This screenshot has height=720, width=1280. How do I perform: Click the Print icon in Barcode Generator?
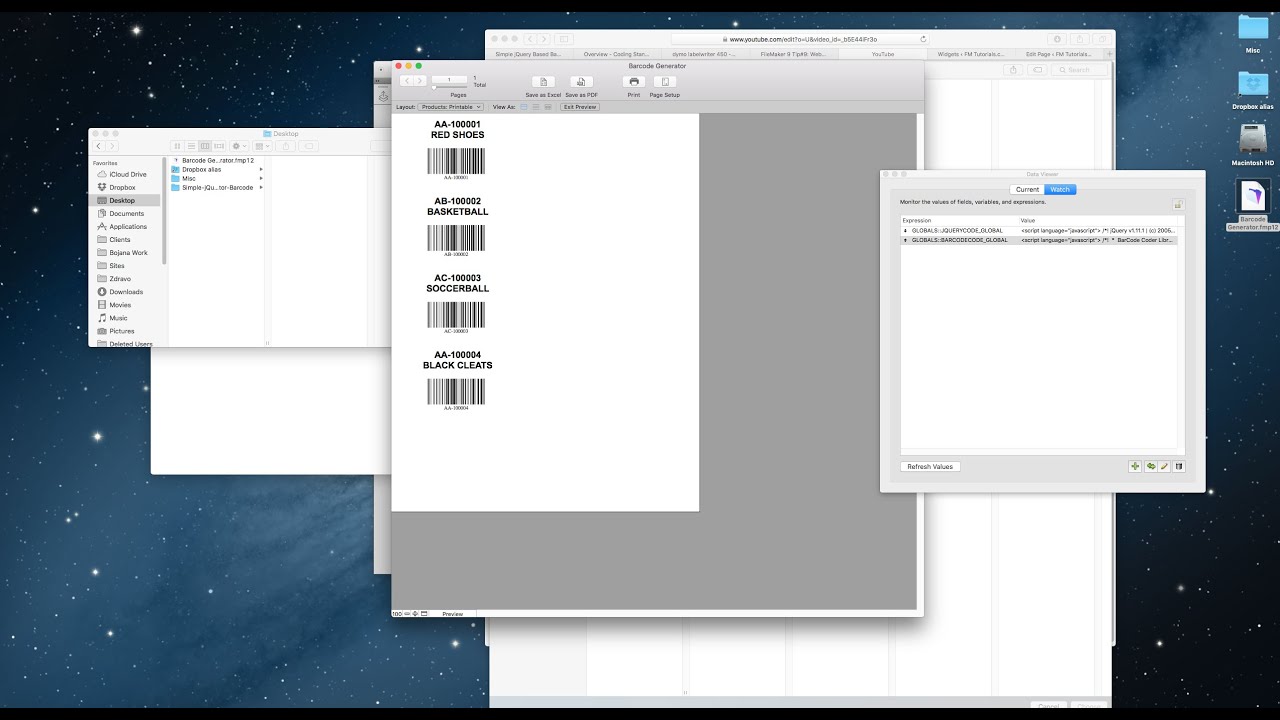634,82
